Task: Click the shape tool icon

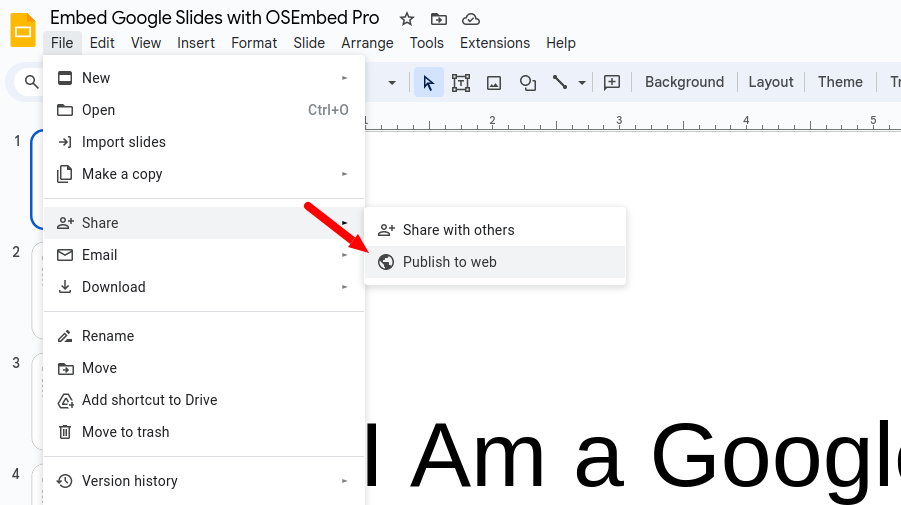Action: [x=527, y=83]
